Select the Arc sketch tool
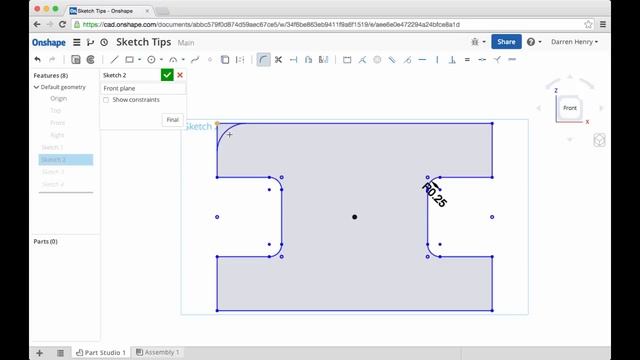 (173, 60)
